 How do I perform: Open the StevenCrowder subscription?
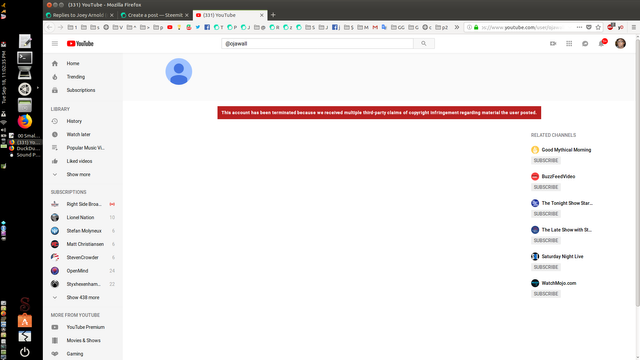pos(83,258)
